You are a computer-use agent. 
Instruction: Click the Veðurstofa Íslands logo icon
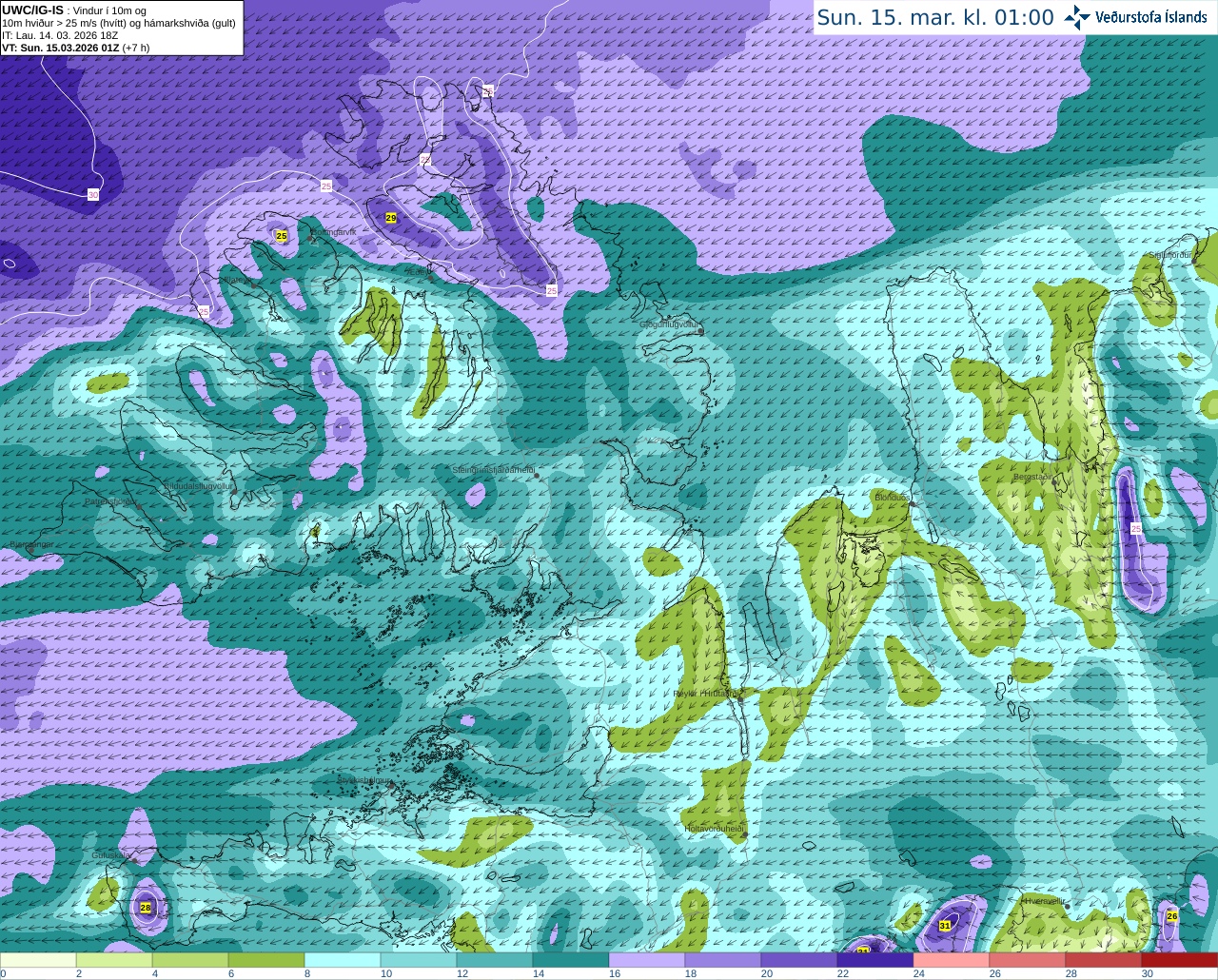1076,16
